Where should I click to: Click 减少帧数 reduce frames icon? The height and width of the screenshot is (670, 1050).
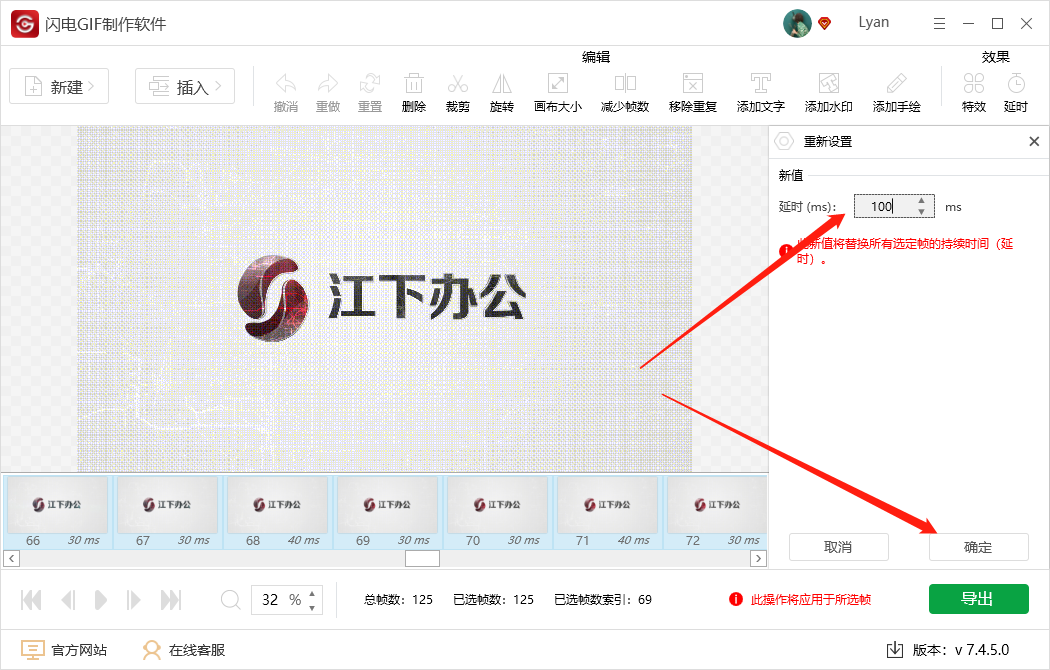coord(625,84)
